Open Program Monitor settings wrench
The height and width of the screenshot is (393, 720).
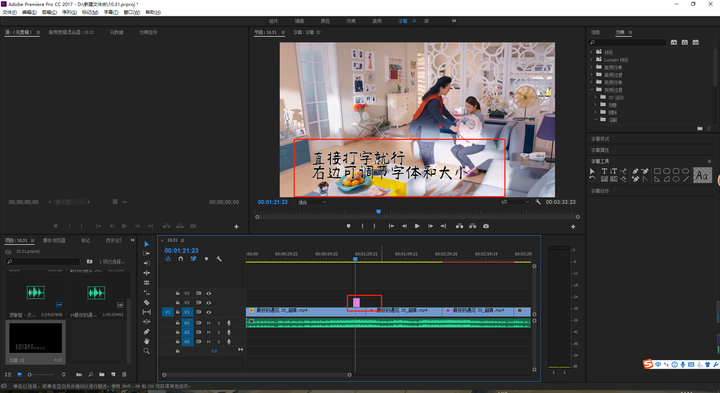(538, 202)
